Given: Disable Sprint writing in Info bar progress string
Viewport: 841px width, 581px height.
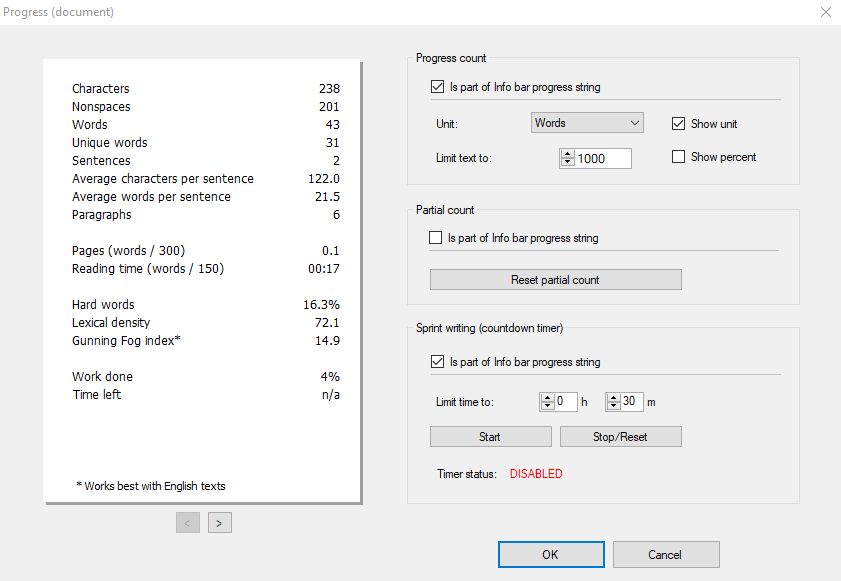Looking at the screenshot, I should point(437,361).
